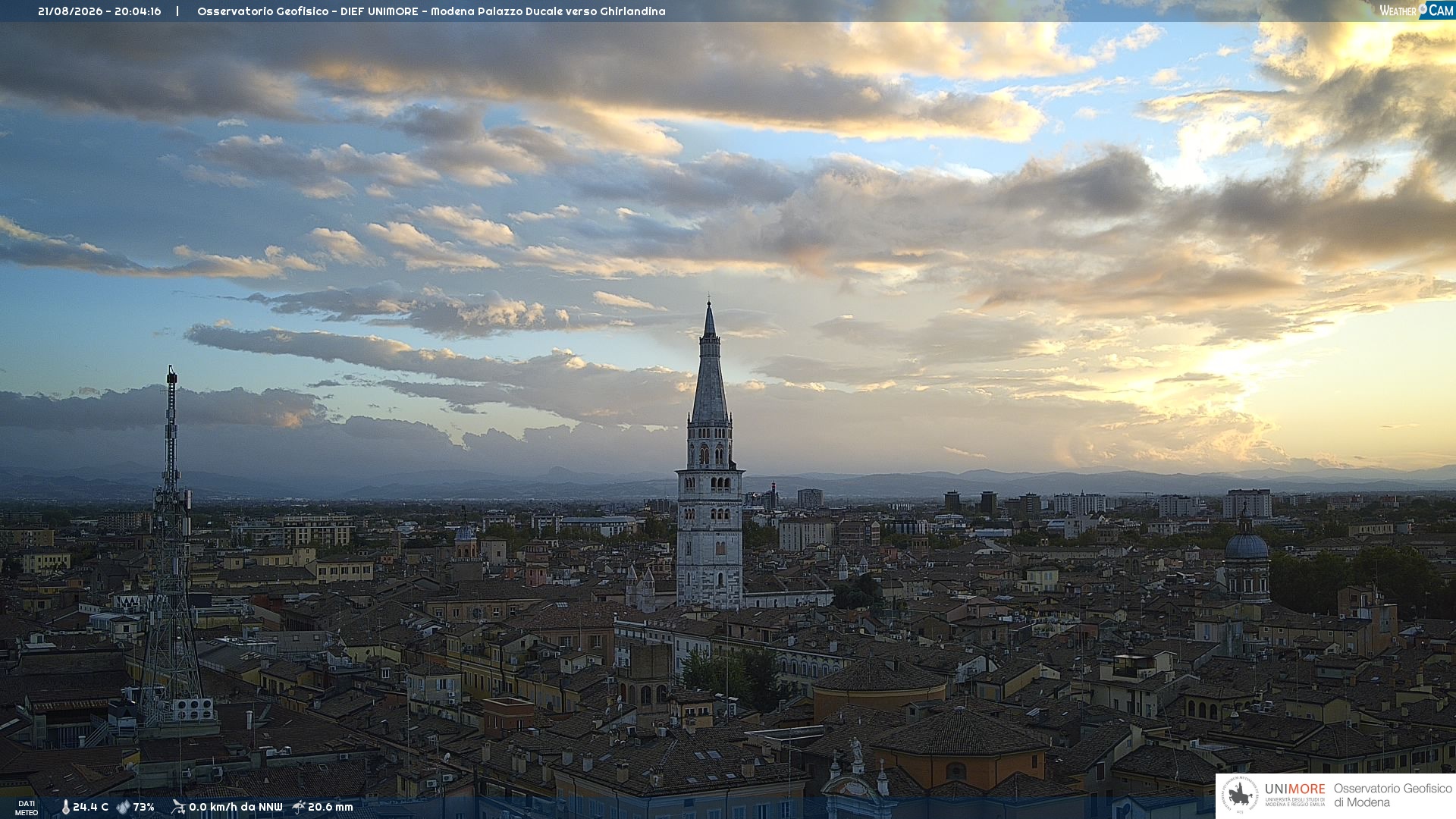Image resolution: width=1456 pixels, height=819 pixels.
Task: Click the camera lens icon in WeatherCam logo
Action: point(1423,8)
